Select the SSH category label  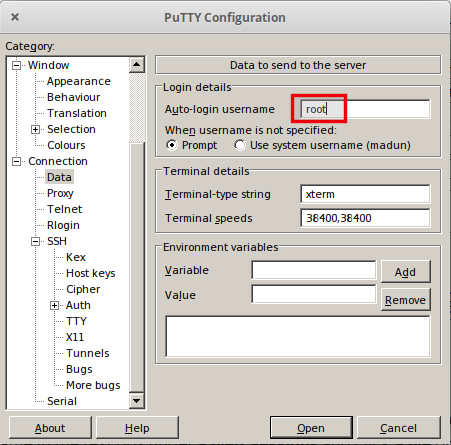[x=57, y=241]
